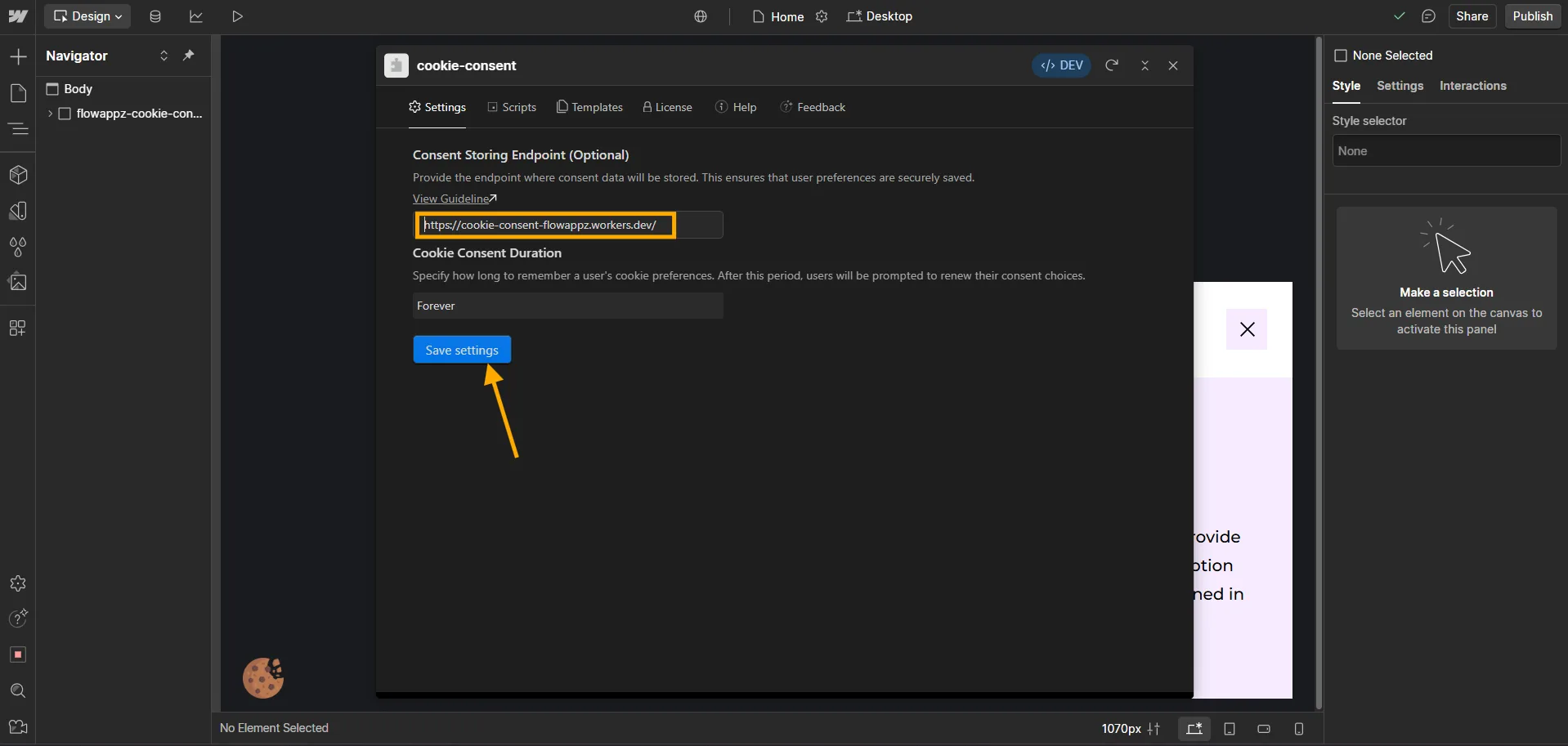Viewport: 1568px width, 746px height.
Task: Switch to the Scripts tab
Action: point(512,107)
